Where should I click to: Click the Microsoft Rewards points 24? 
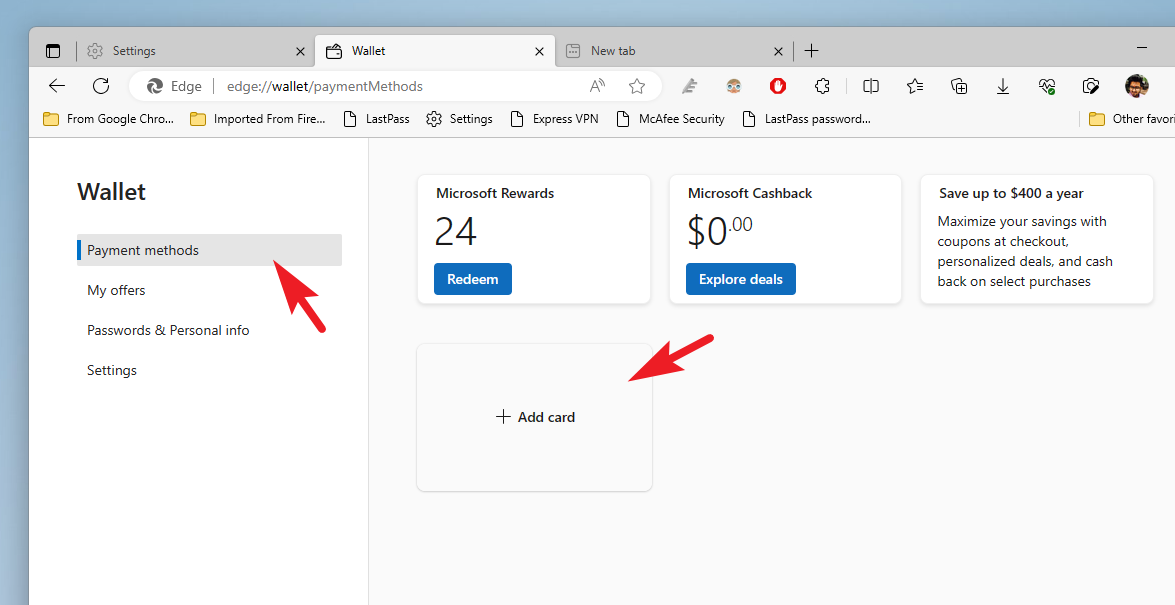[456, 232]
